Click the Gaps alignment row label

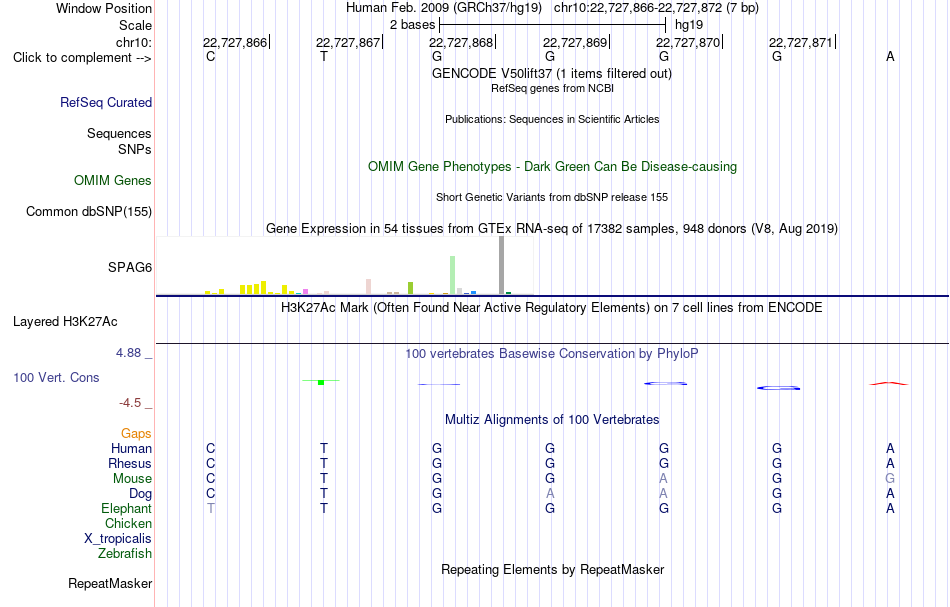coord(136,434)
